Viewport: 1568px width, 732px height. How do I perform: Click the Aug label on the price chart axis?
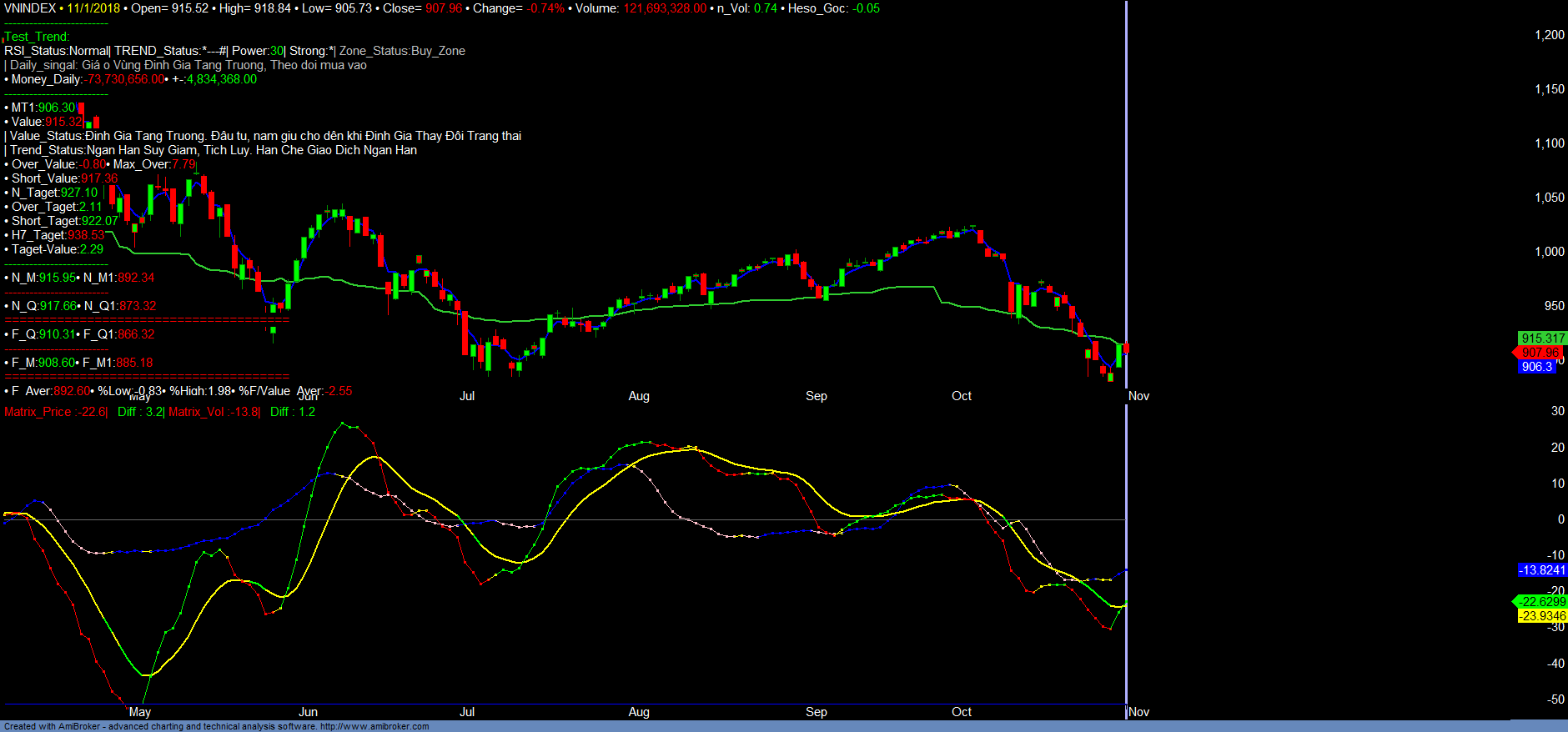coord(639,396)
